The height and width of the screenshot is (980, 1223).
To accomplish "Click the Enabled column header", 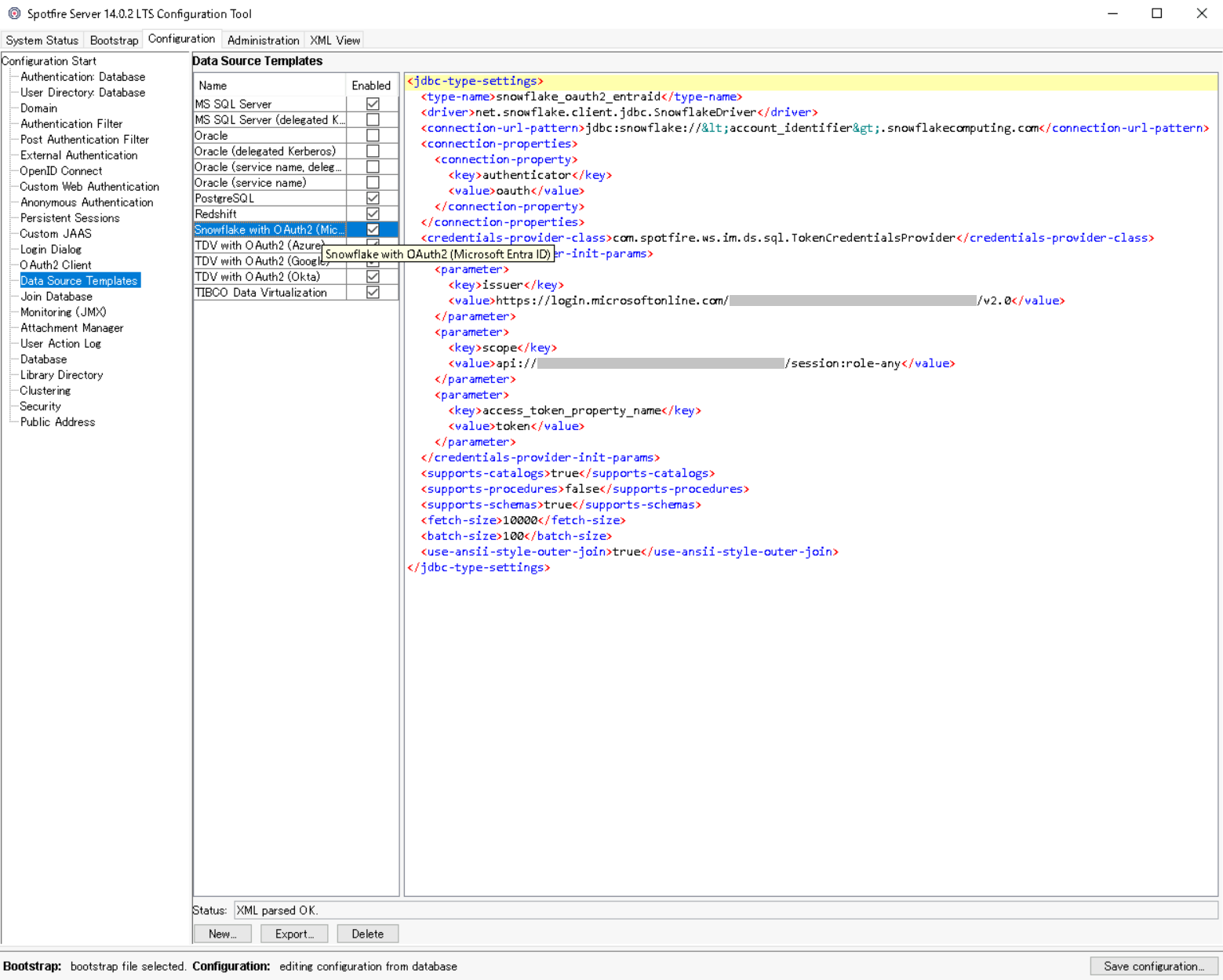I will pyautogui.click(x=372, y=85).
